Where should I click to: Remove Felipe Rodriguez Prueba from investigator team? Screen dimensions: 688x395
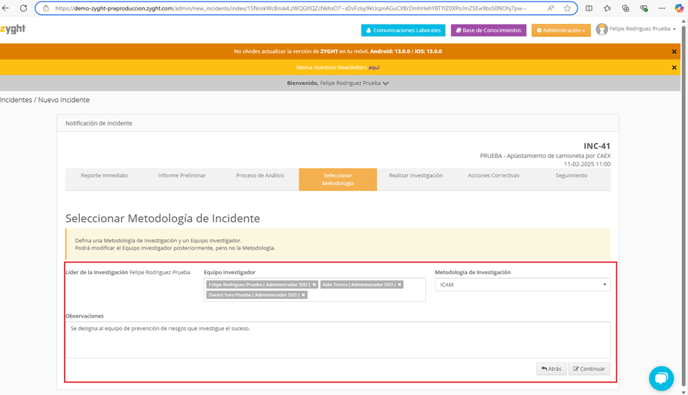(314, 285)
